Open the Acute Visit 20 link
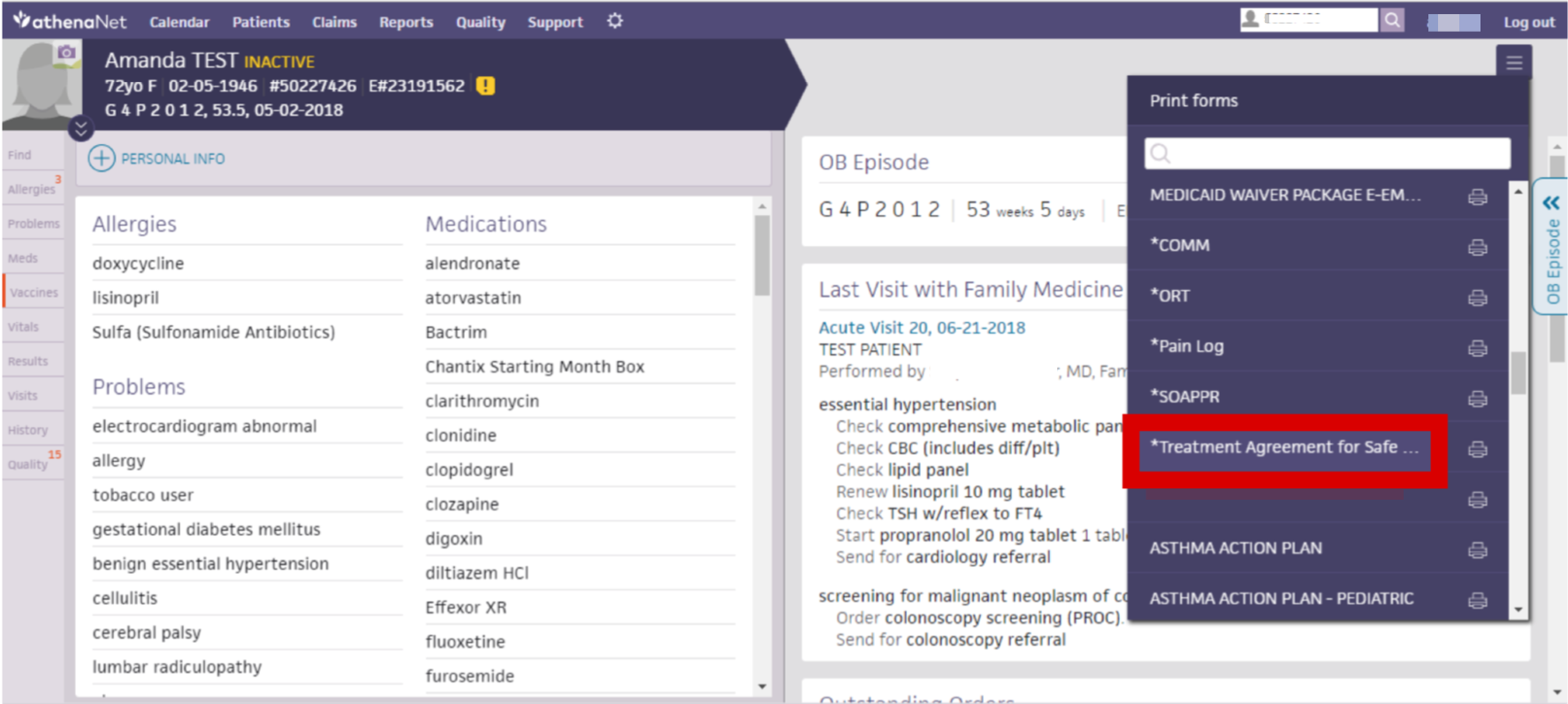The width and height of the screenshot is (1568, 704). pyautogui.click(x=921, y=327)
